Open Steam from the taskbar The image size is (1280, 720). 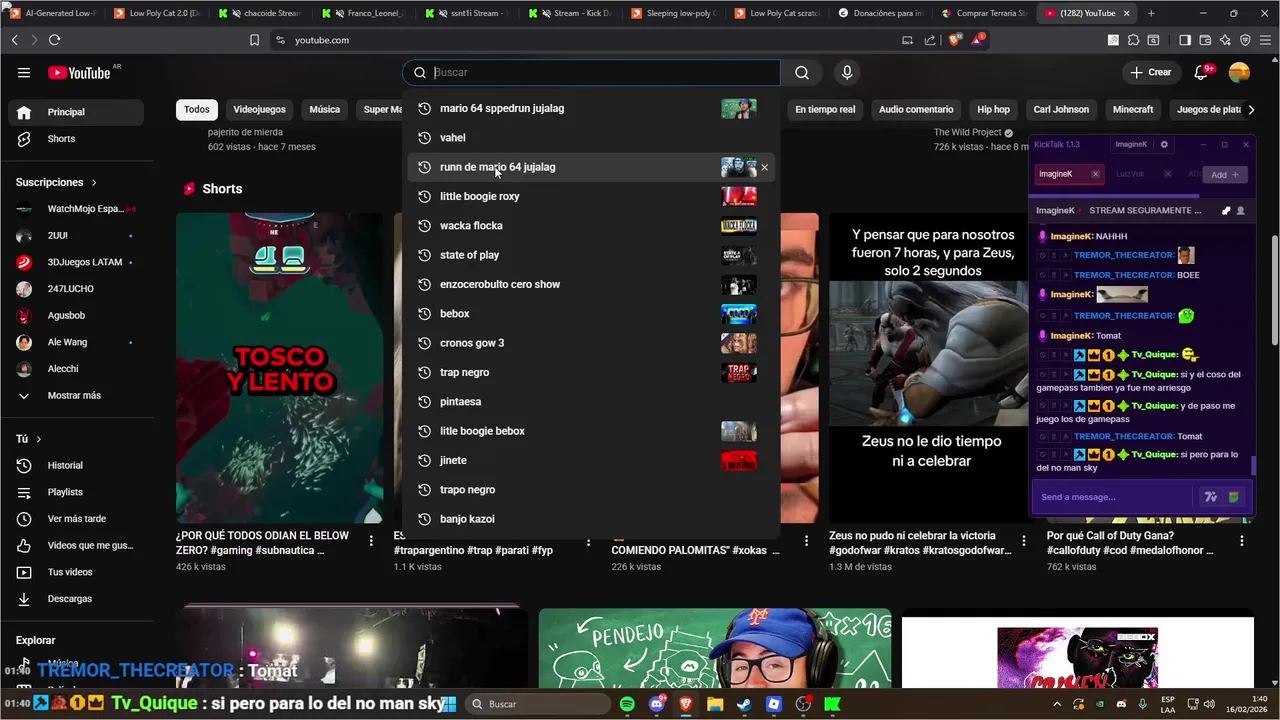tap(744, 704)
